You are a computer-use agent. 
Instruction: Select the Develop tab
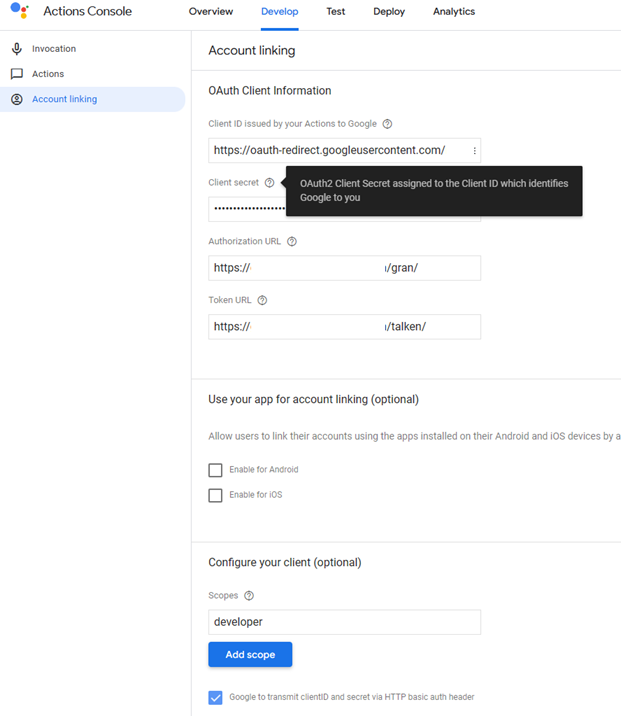(279, 11)
